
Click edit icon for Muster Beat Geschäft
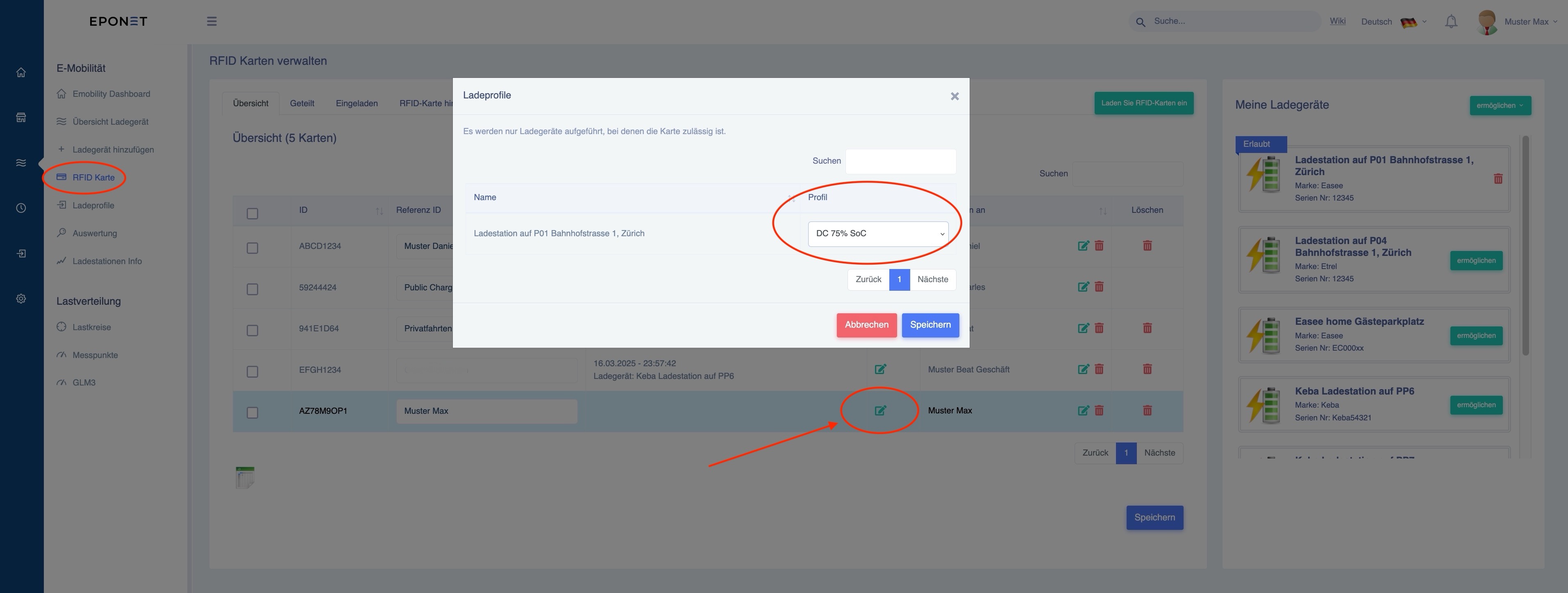[x=1084, y=369]
